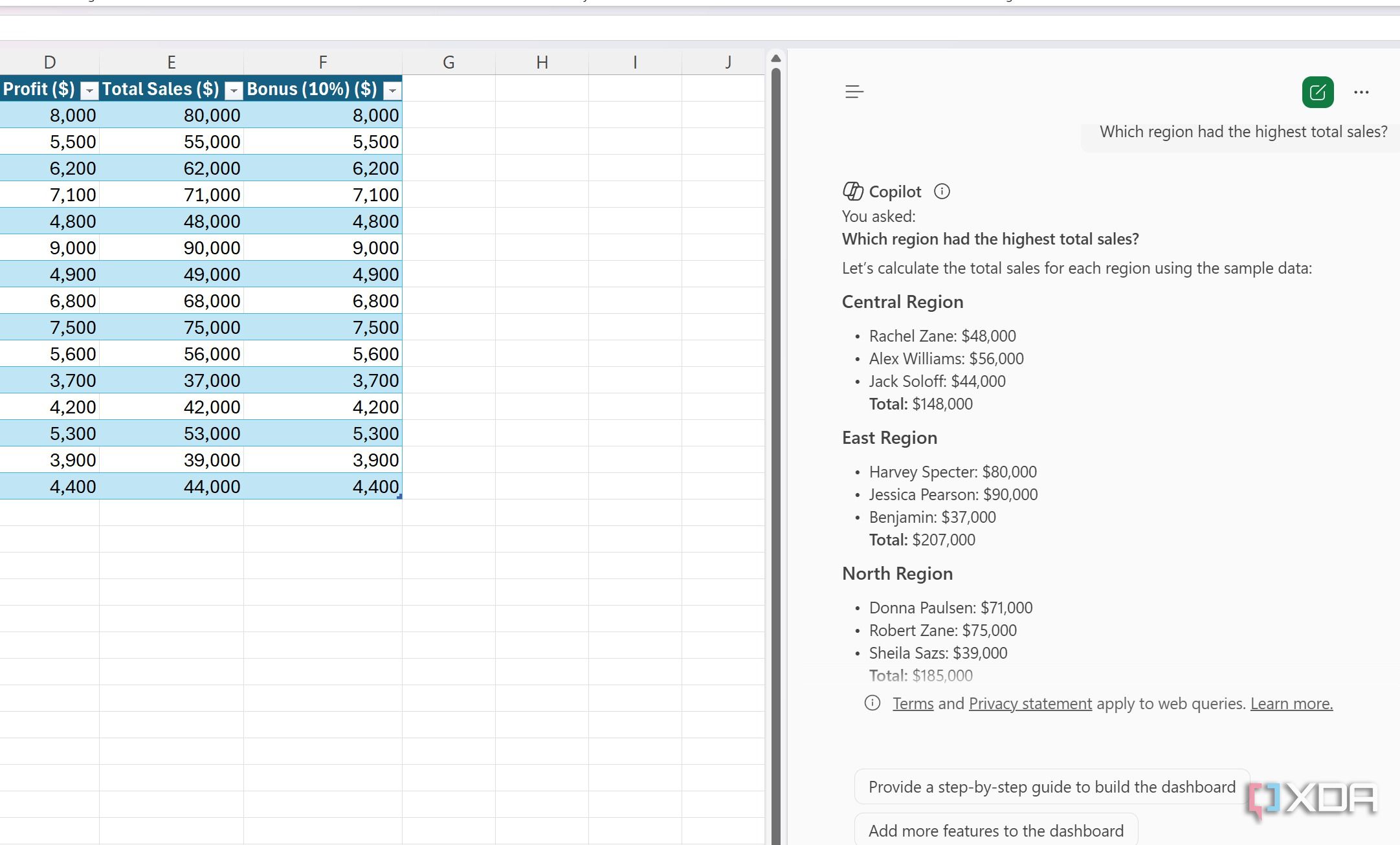Image resolution: width=1400 pixels, height=845 pixels.
Task: Open the Copilot more options ellipsis
Action: point(1361,92)
